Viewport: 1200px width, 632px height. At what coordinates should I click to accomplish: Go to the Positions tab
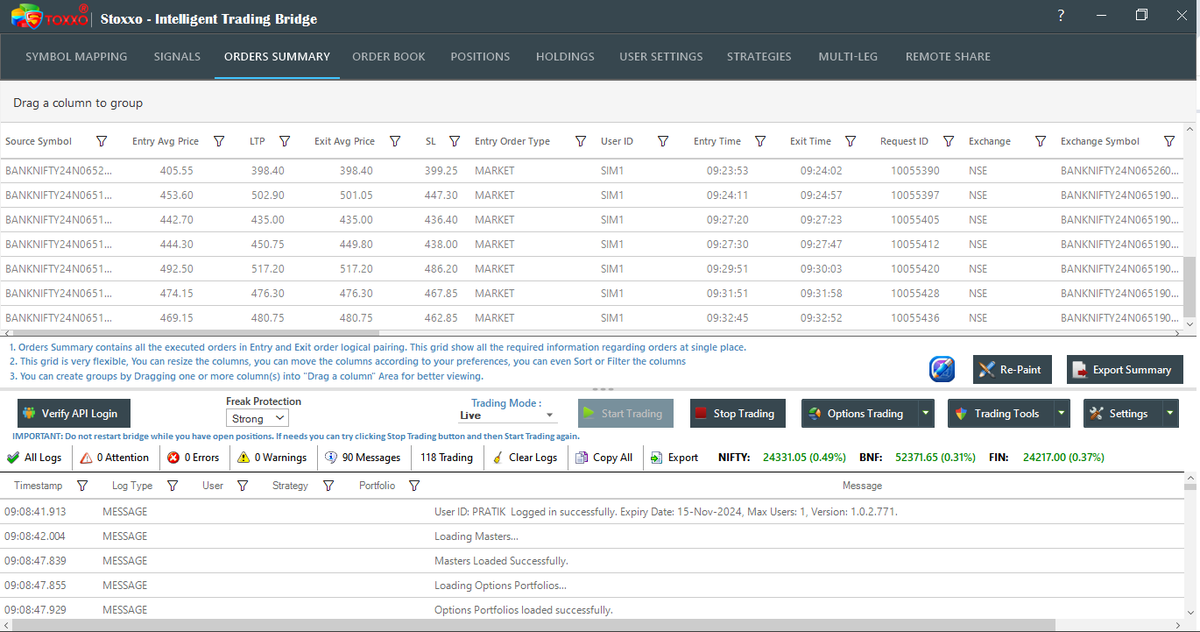[x=480, y=56]
